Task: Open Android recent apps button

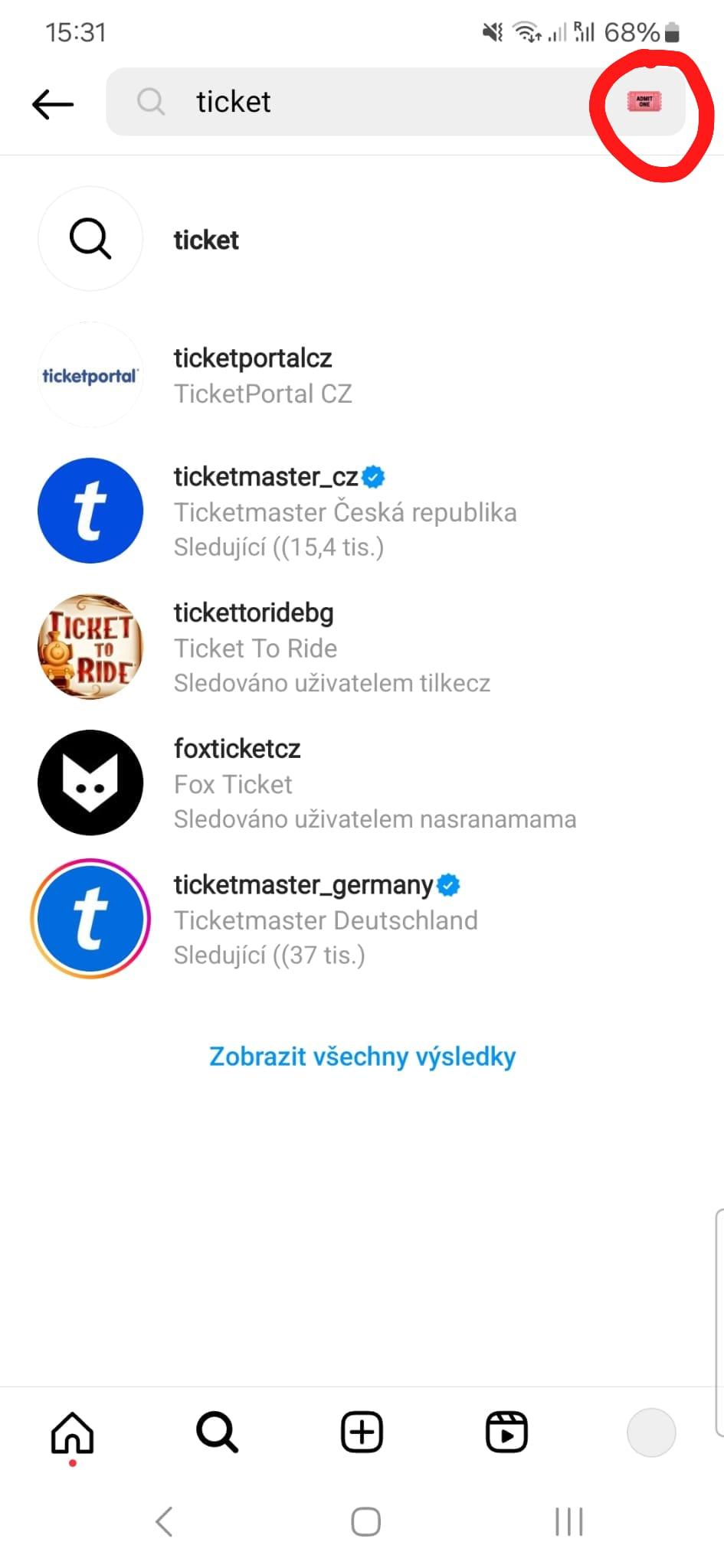Action: click(x=568, y=1521)
